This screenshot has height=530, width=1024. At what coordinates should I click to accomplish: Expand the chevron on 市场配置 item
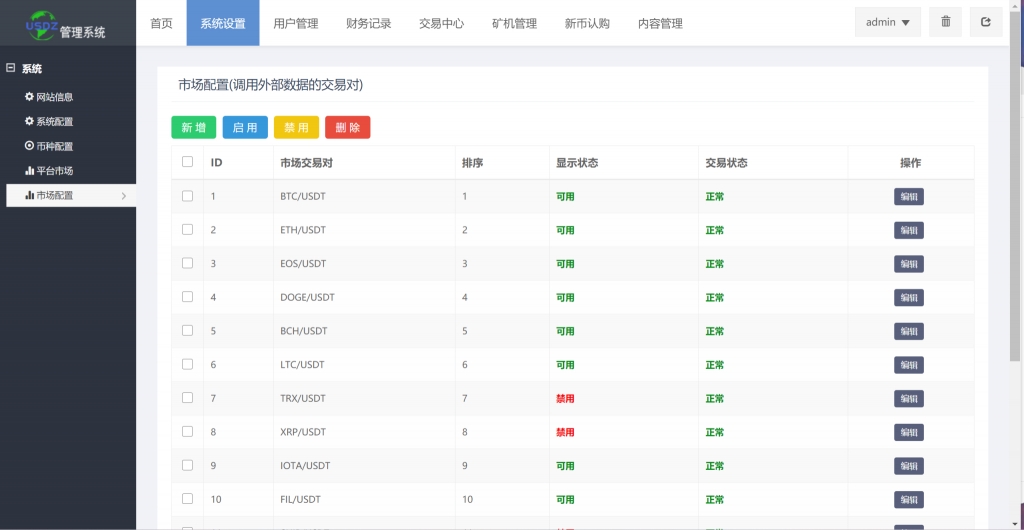tap(123, 196)
